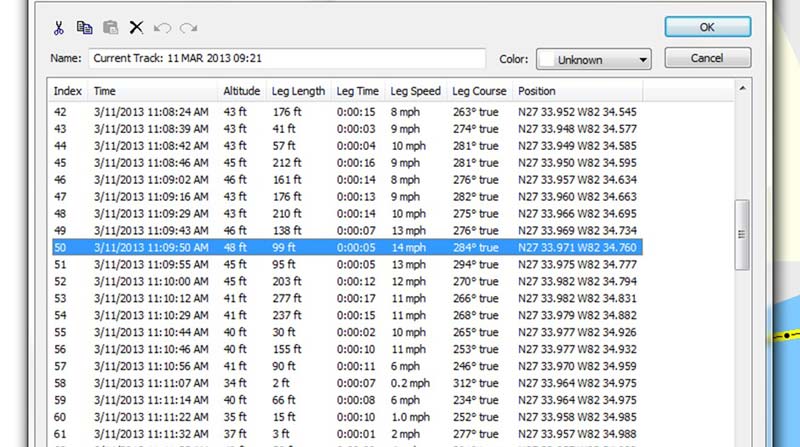800x447 pixels.
Task: Click the Paste clipboard icon
Action: point(110,28)
